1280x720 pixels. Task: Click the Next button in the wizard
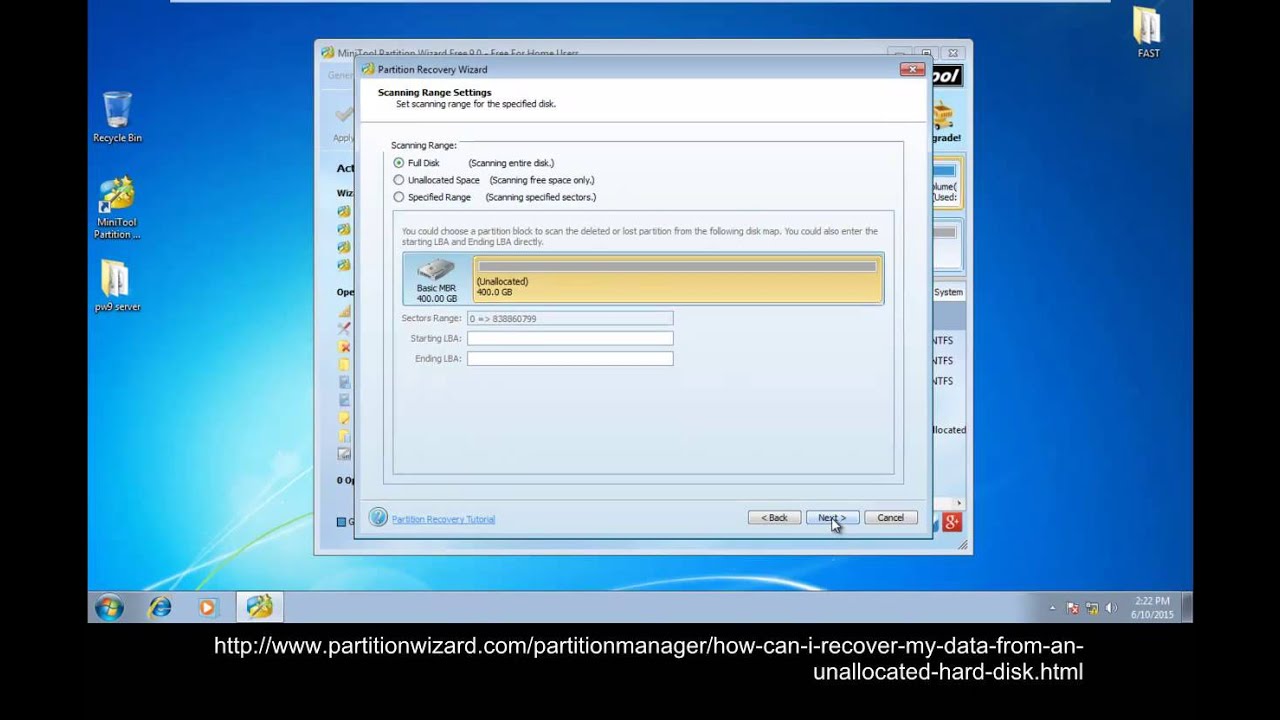coord(832,518)
